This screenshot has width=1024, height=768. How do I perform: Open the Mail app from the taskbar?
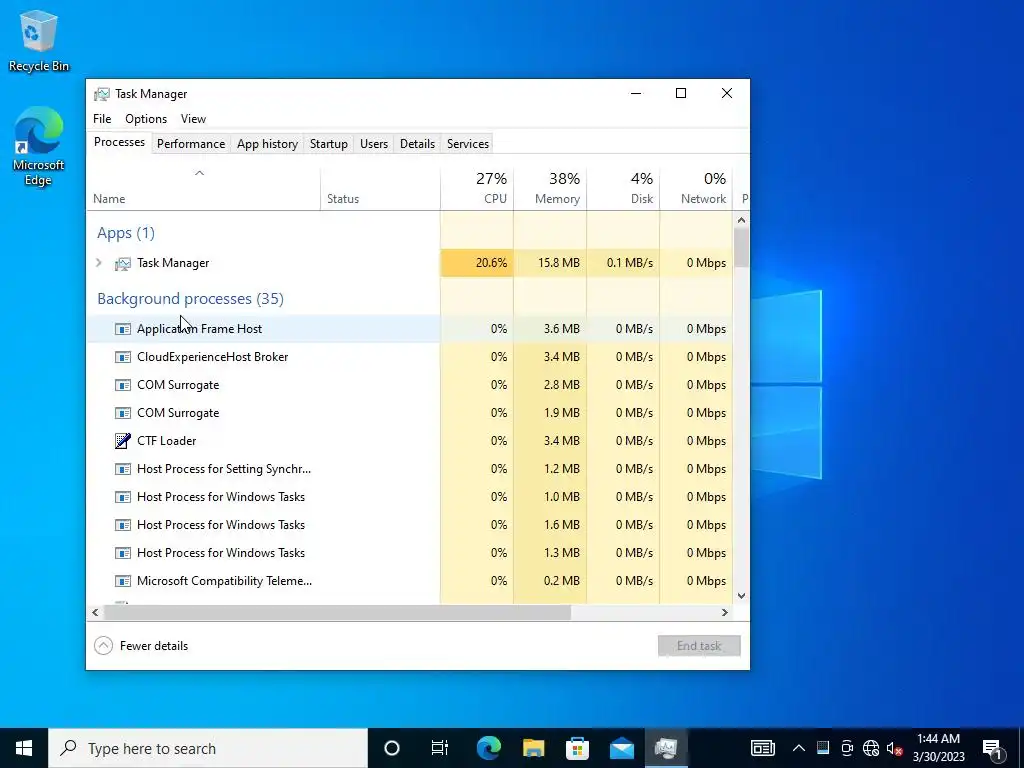[x=622, y=748]
